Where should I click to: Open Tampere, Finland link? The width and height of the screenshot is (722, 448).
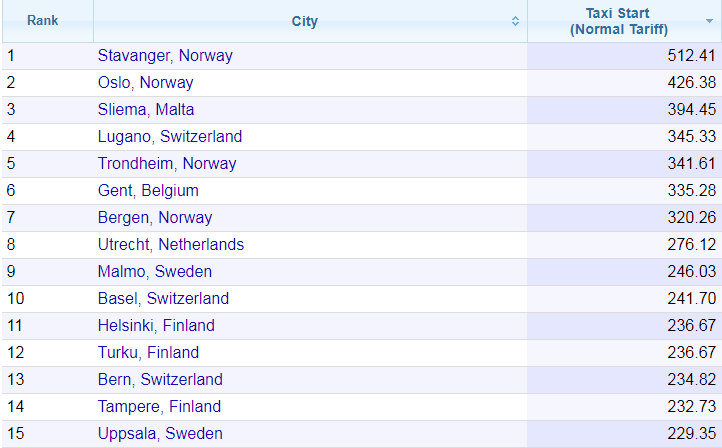pyautogui.click(x=159, y=407)
